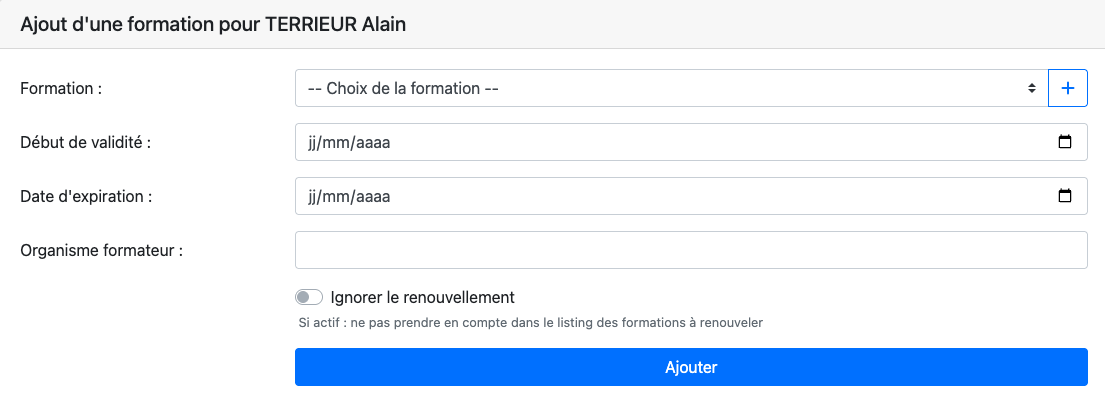Select the day (jj) in Début de validité
The height and width of the screenshot is (404, 1105).
[x=312, y=142]
